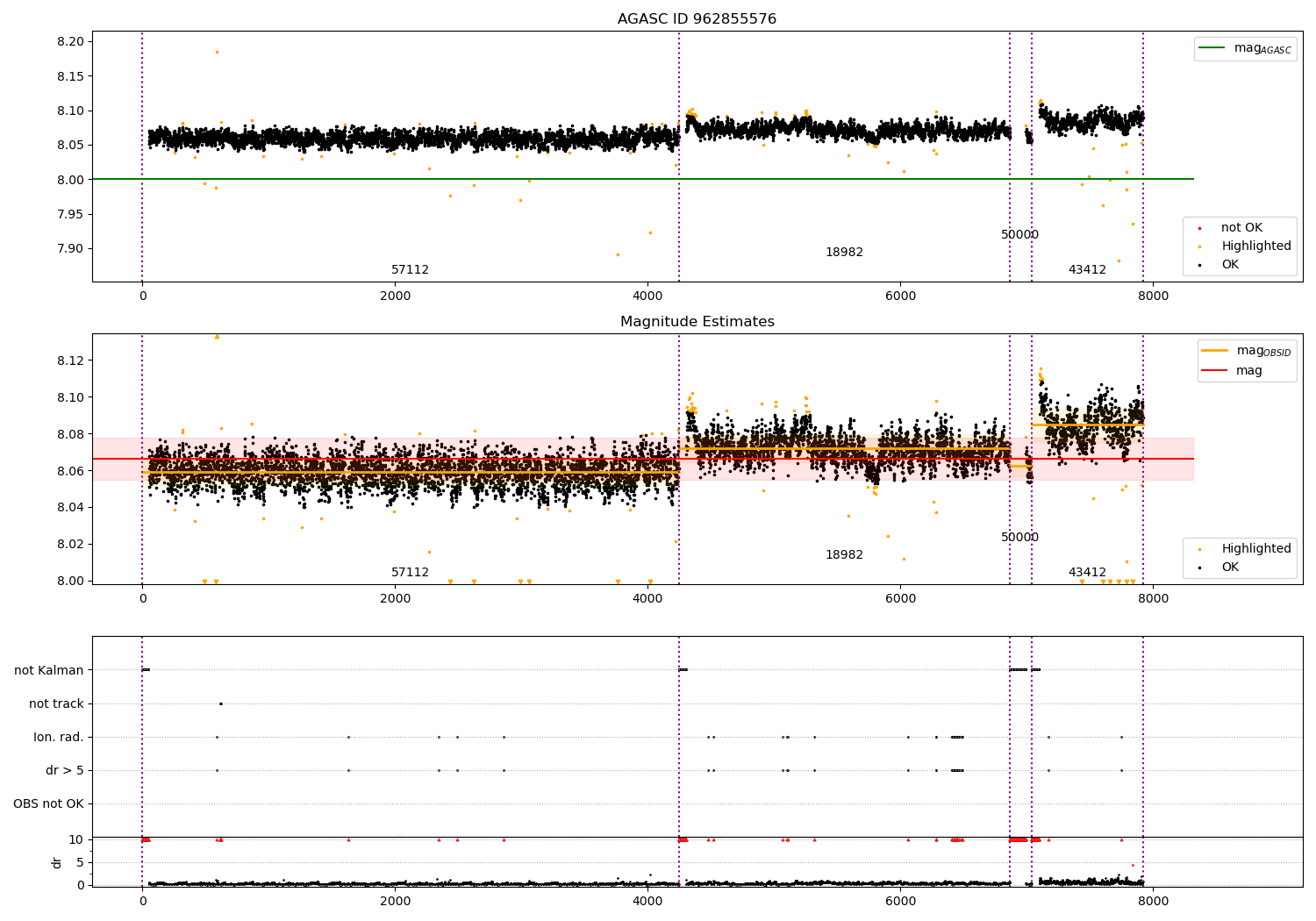Viewport: 1316px width, 921px height.
Task: Click the 7.95 y-axis tick label
Action: point(70,215)
